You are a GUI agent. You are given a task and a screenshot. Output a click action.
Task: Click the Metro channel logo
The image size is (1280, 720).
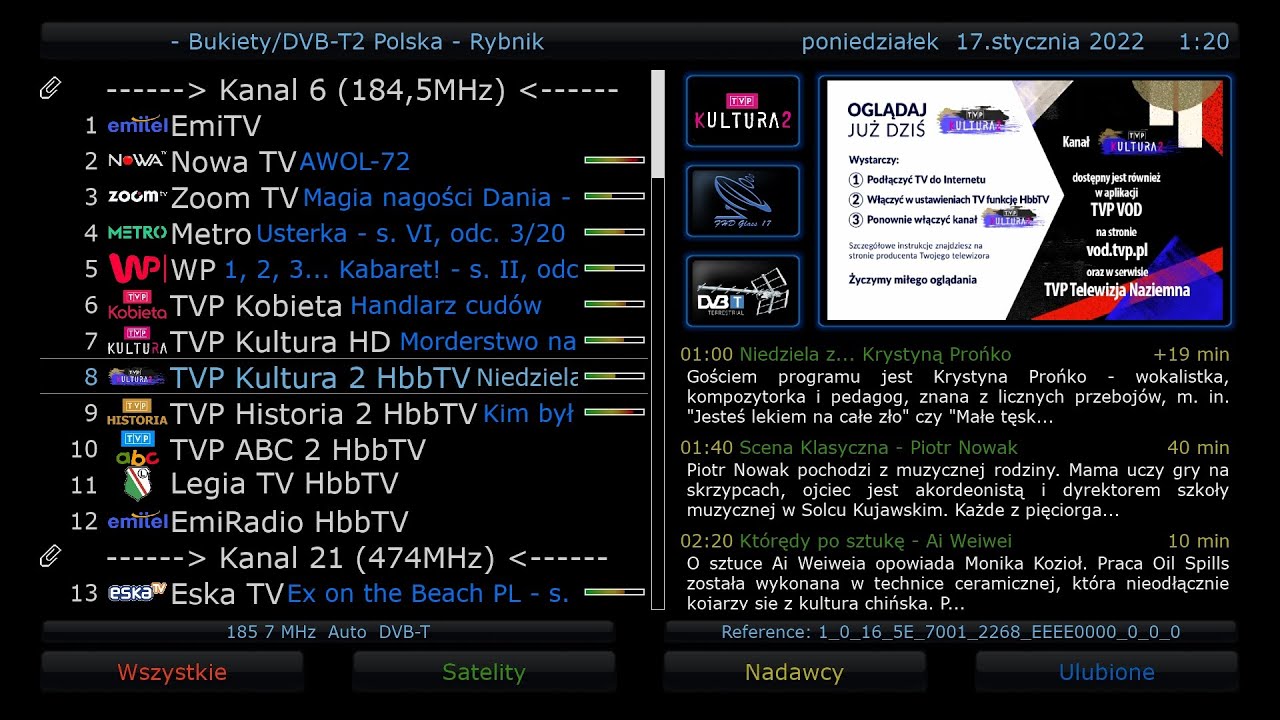pyautogui.click(x=137, y=233)
